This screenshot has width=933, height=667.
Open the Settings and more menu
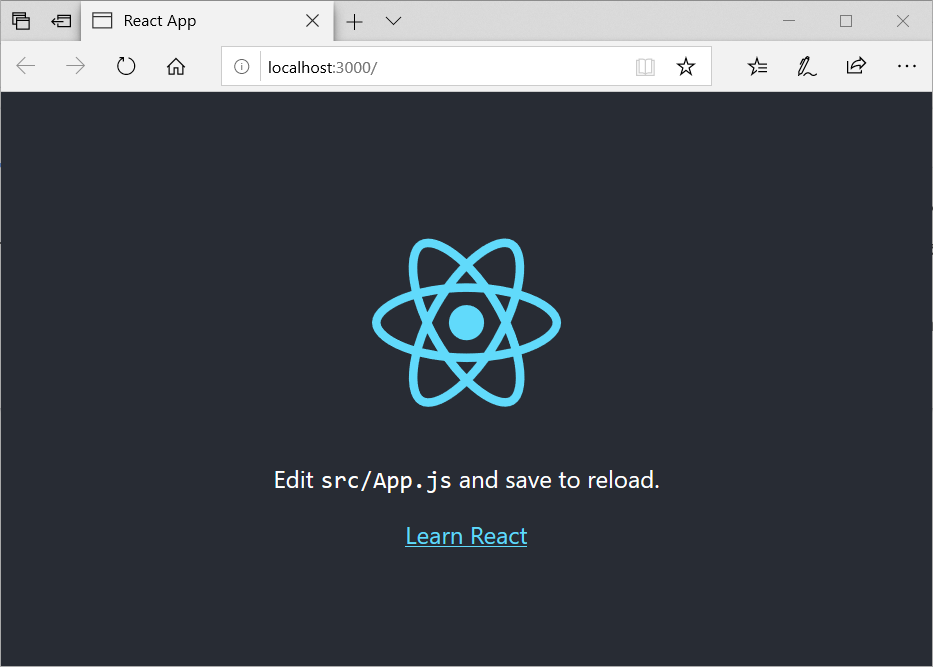tap(907, 66)
